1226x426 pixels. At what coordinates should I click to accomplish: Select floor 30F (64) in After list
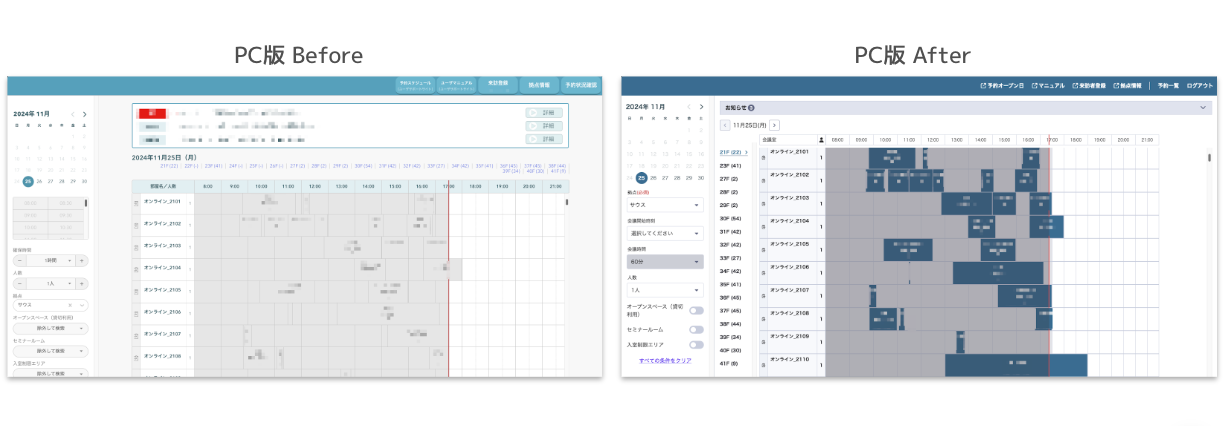tap(731, 218)
